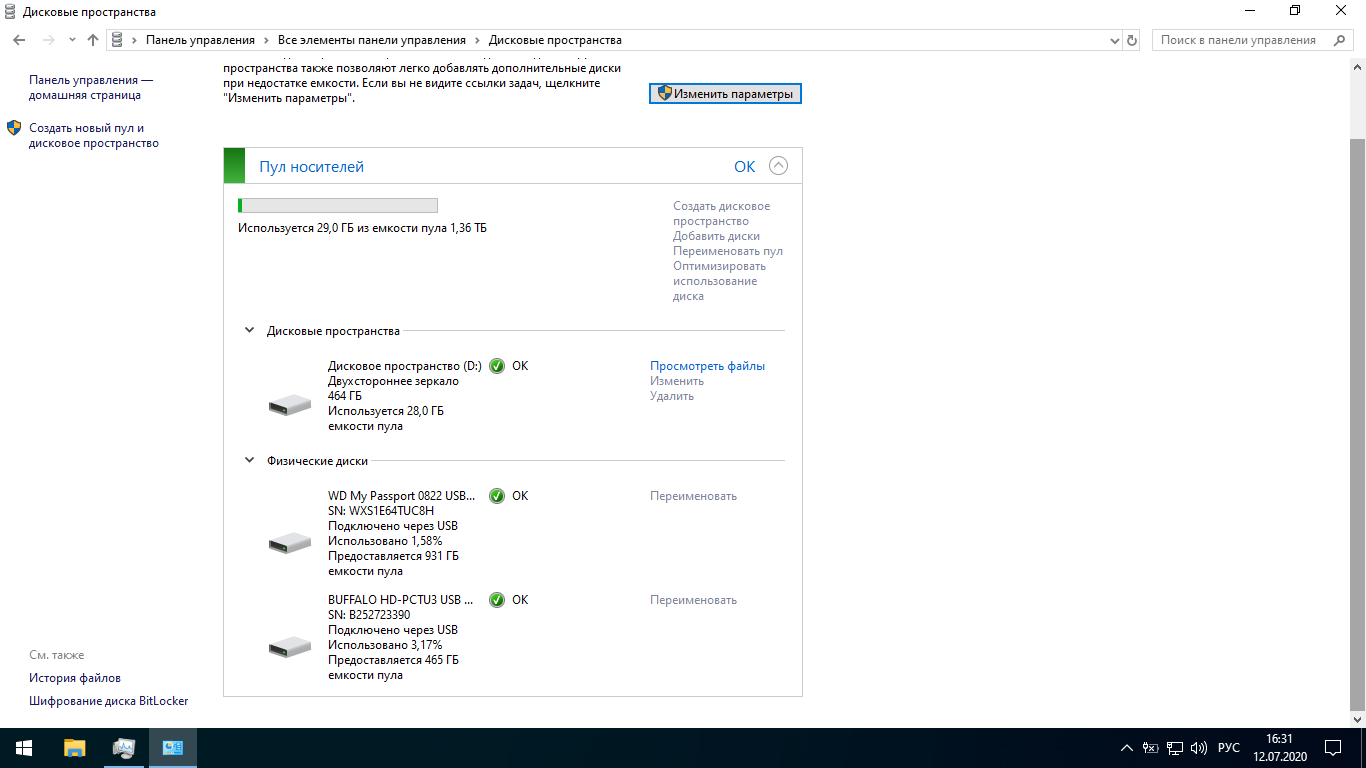Image resolution: width=1366 pixels, height=768 pixels.
Task: Open the Windows Start menu
Action: pyautogui.click(x=24, y=748)
